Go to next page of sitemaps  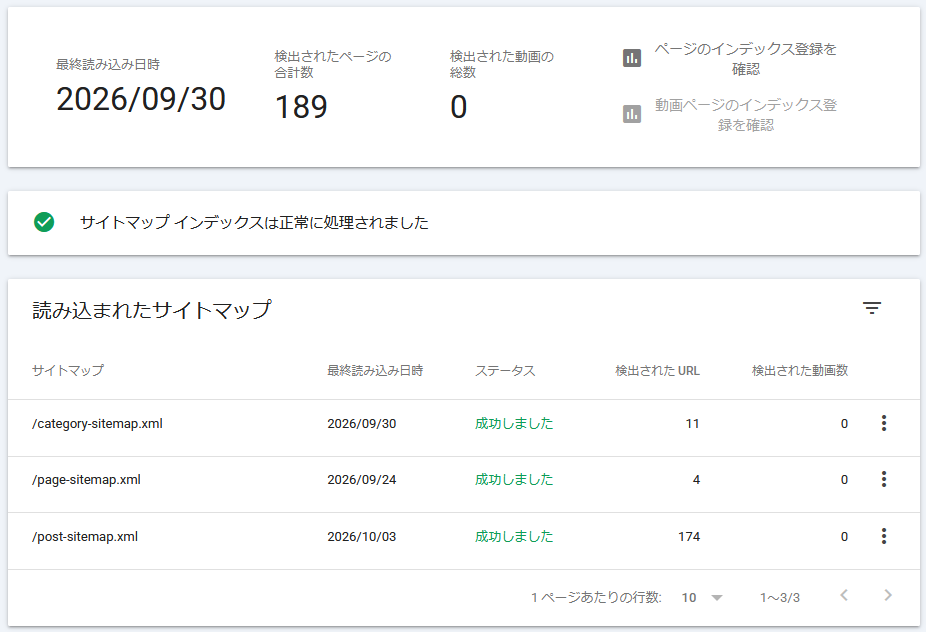888,595
